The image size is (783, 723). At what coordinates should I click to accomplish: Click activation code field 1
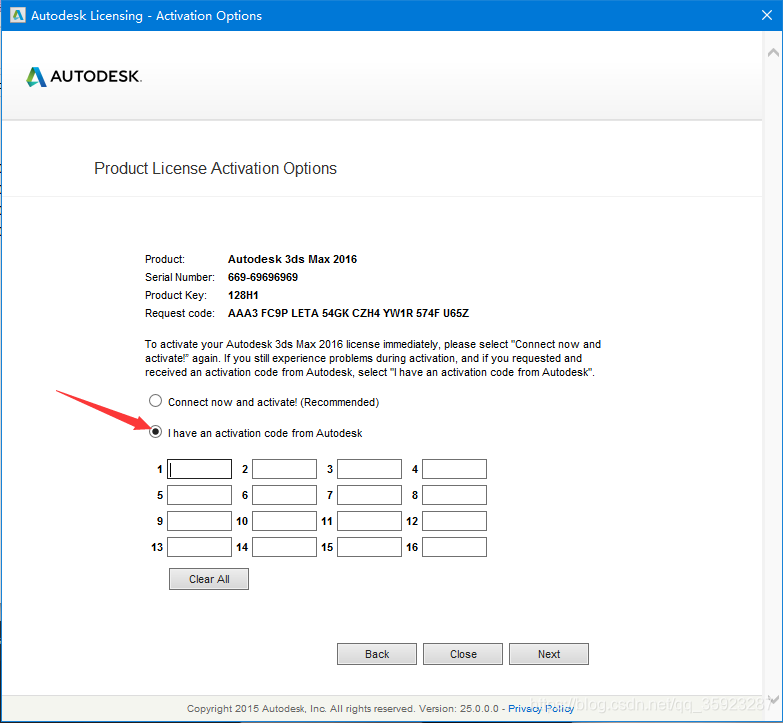[x=199, y=469]
